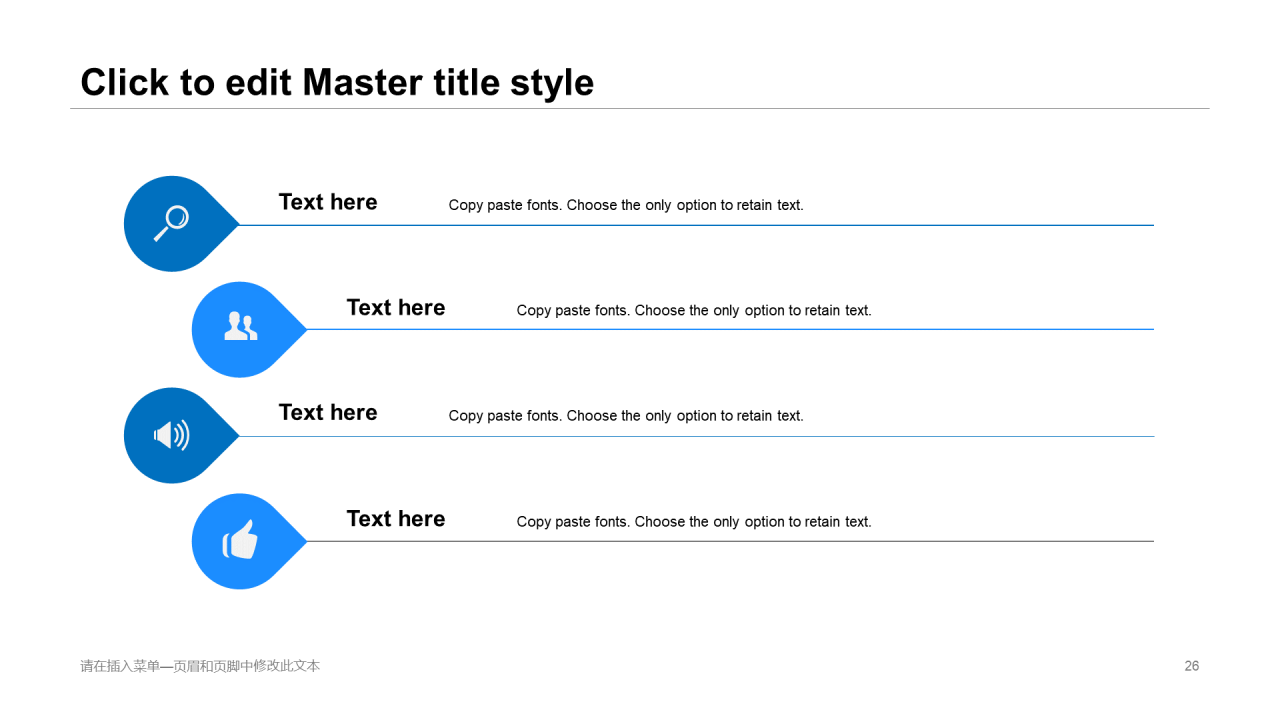Click the blue line extending from the thumbs-up shape

tap(730, 541)
